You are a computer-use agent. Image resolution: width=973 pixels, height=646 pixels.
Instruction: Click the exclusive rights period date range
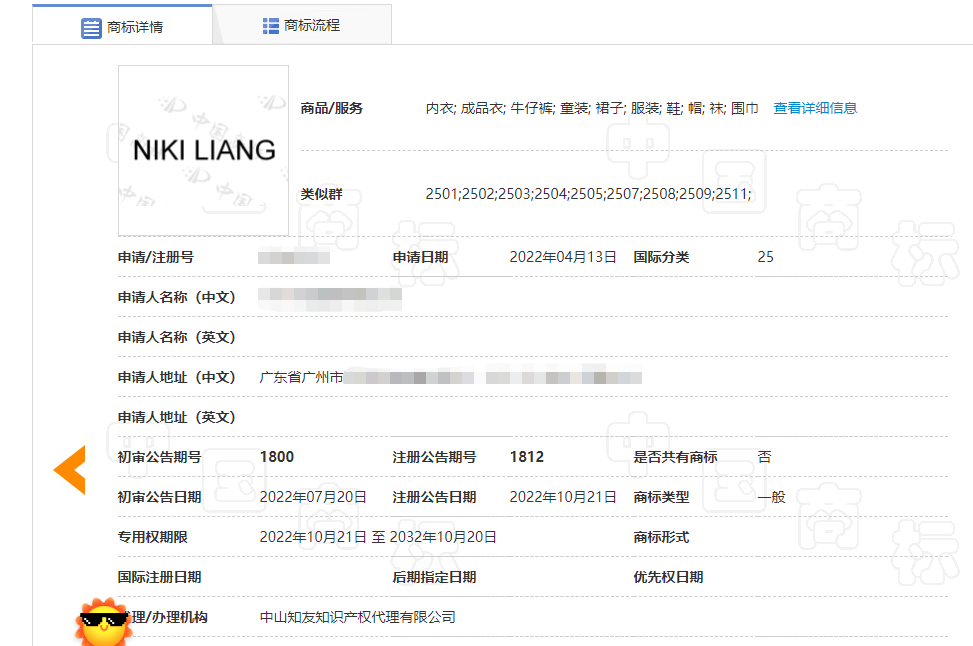click(378, 537)
